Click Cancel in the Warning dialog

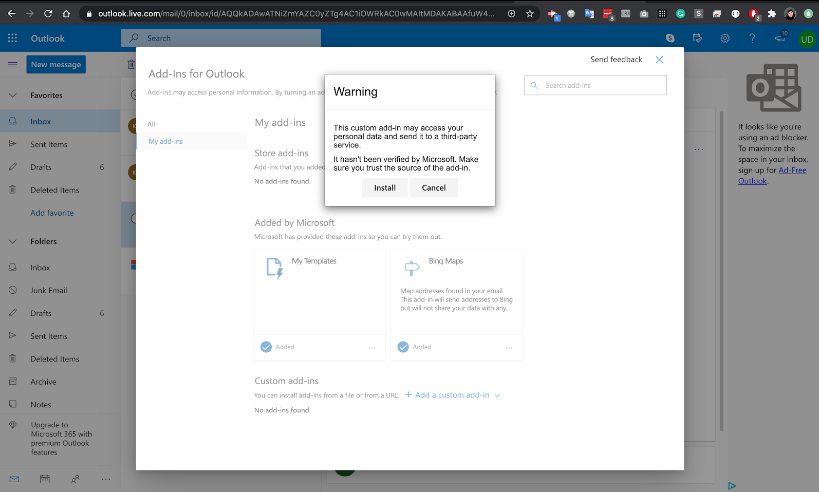434,188
